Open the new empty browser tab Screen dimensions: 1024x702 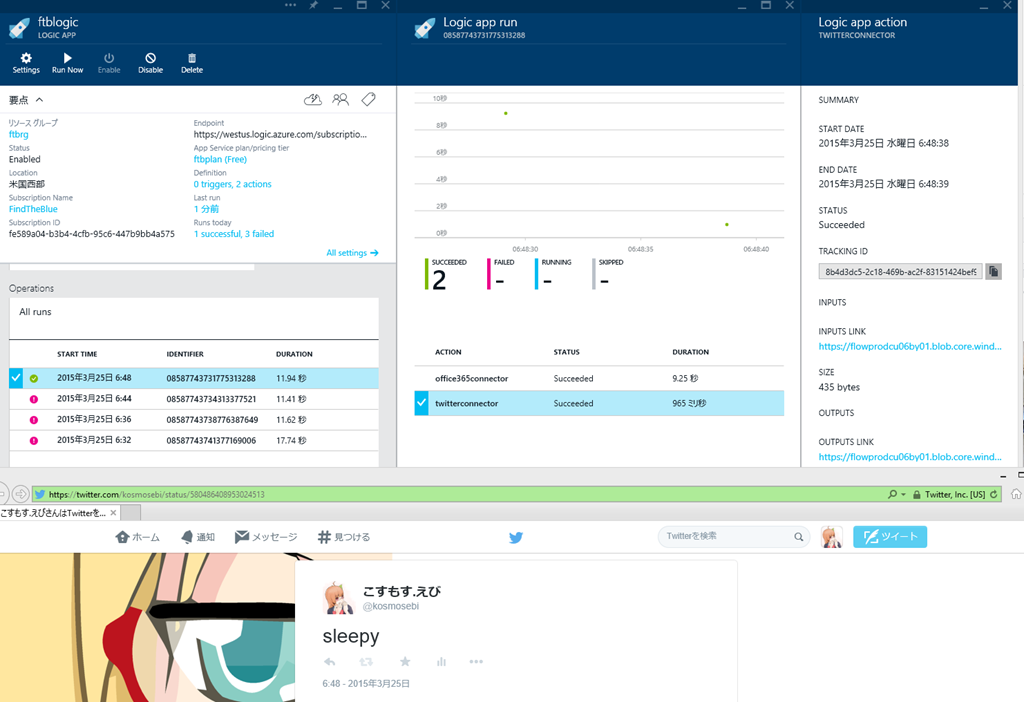(131, 513)
